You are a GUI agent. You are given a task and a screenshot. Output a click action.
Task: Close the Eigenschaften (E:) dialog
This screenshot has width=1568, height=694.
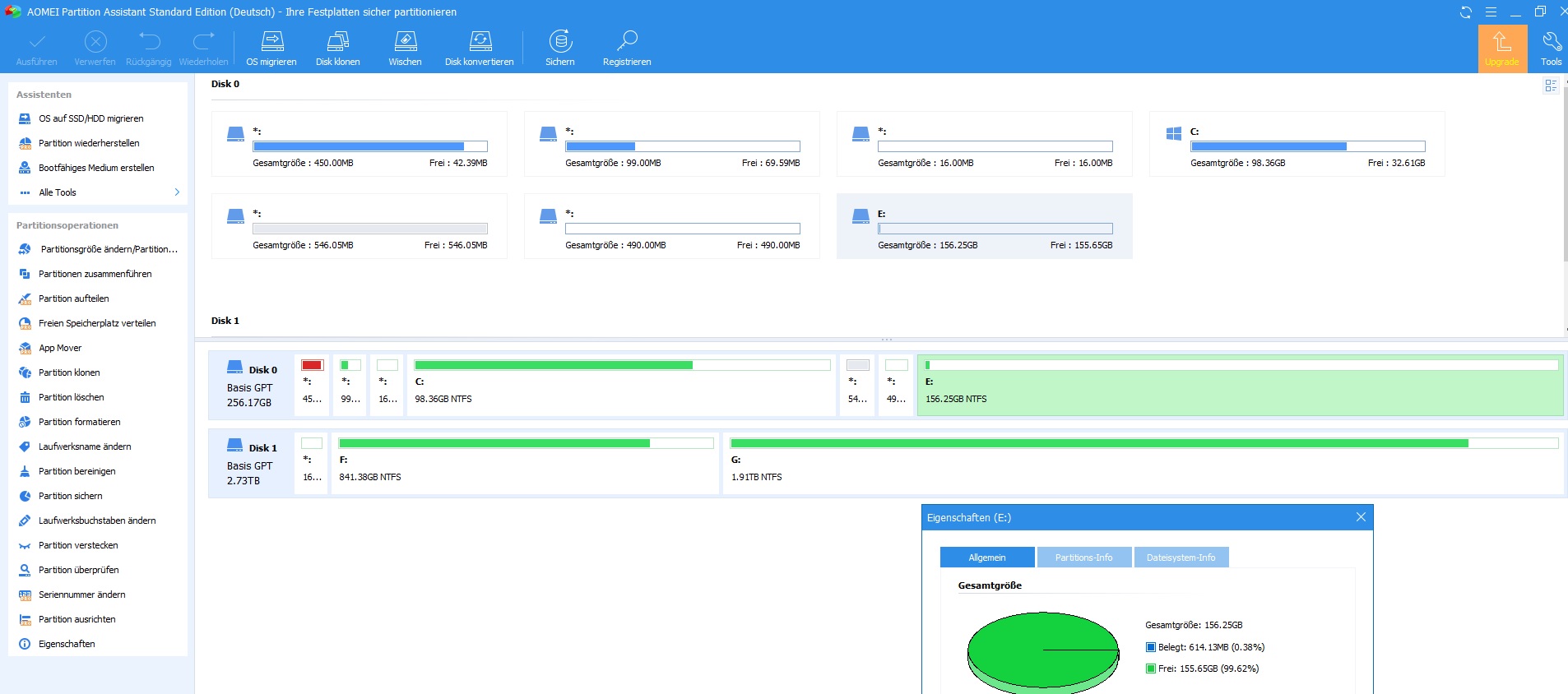point(1361,517)
